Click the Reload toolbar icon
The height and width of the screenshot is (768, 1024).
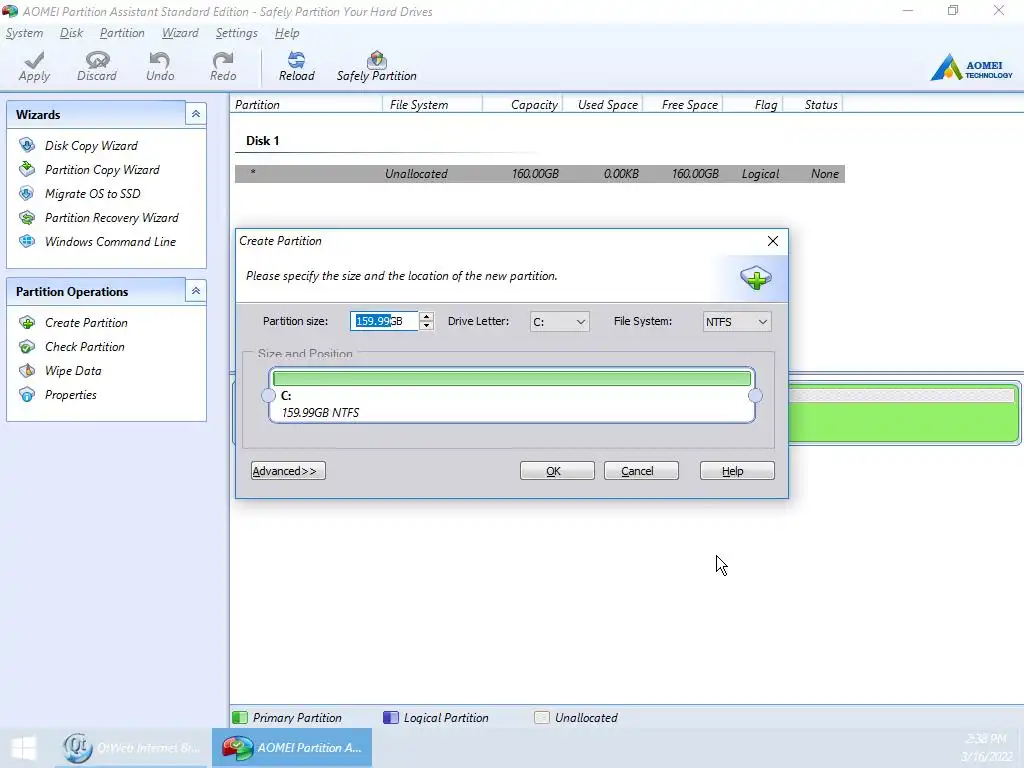[296, 60]
